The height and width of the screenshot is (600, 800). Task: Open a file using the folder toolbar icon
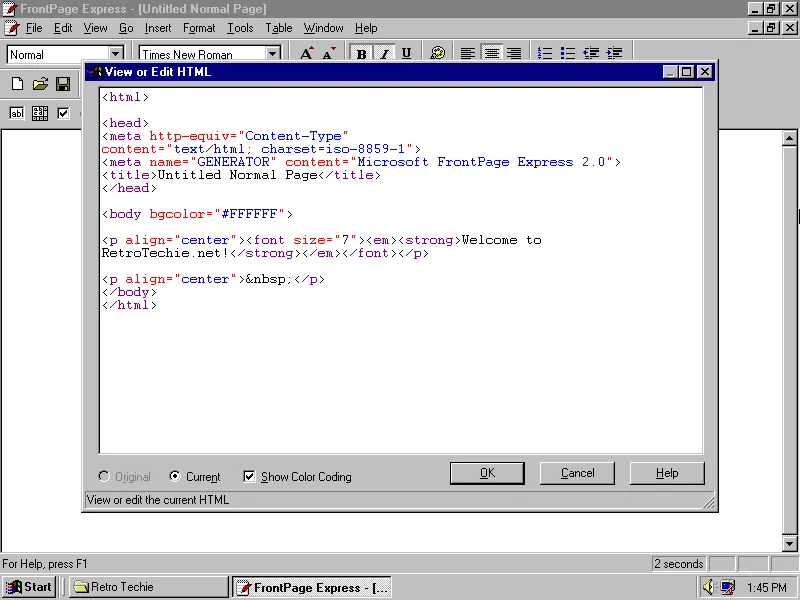(40, 84)
